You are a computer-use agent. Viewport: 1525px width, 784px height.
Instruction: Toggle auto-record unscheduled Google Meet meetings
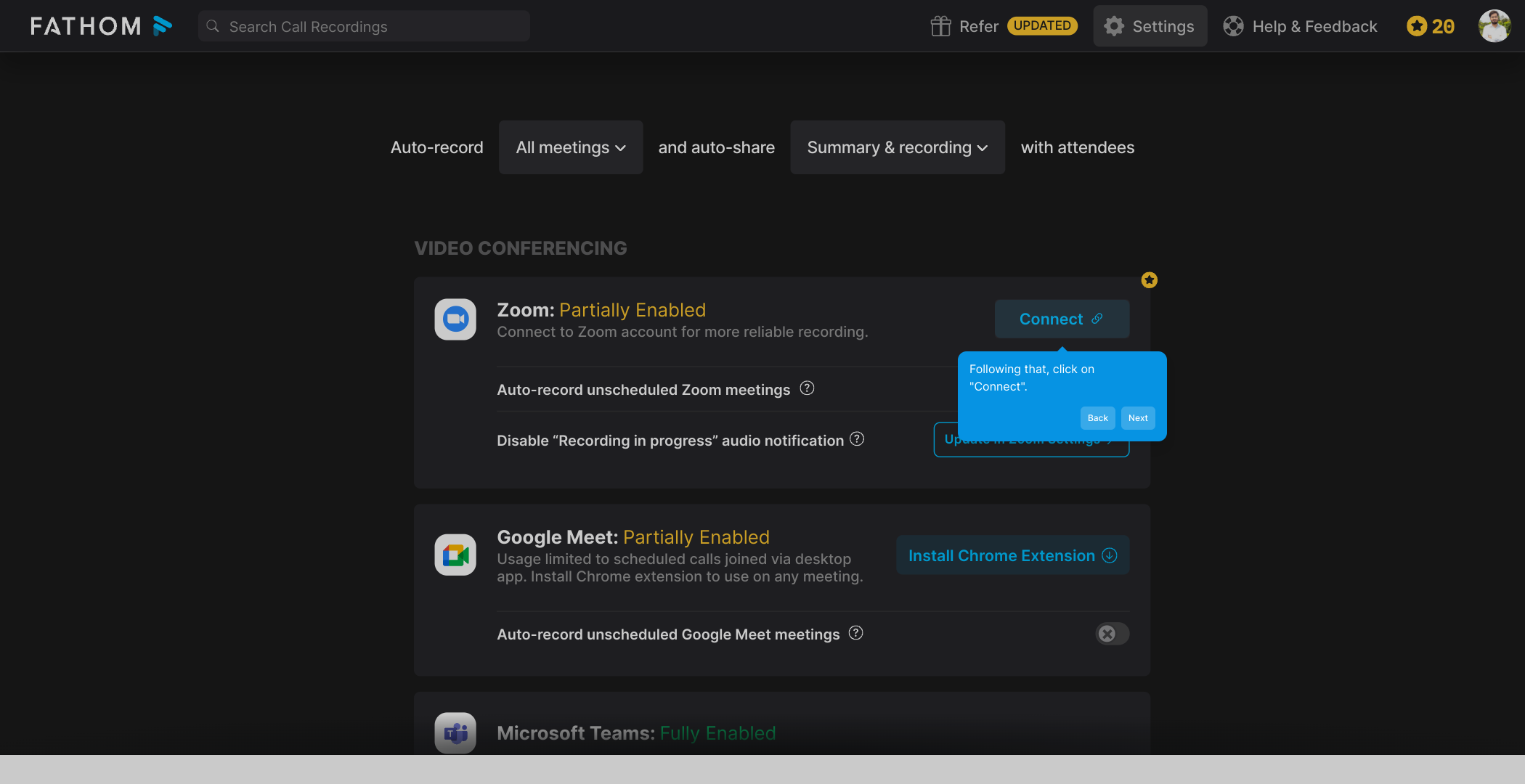tap(1112, 634)
